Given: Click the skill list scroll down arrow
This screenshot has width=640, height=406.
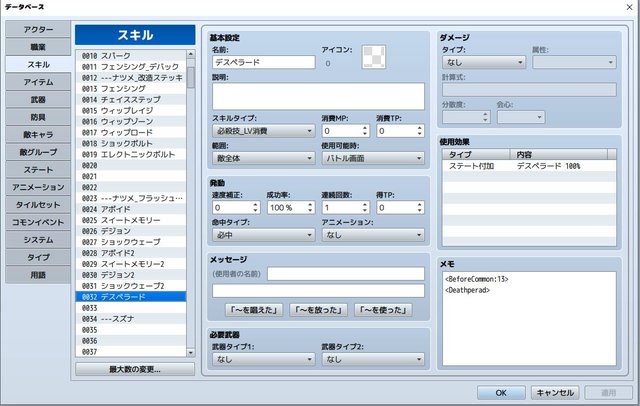Looking at the screenshot, I should [x=191, y=353].
